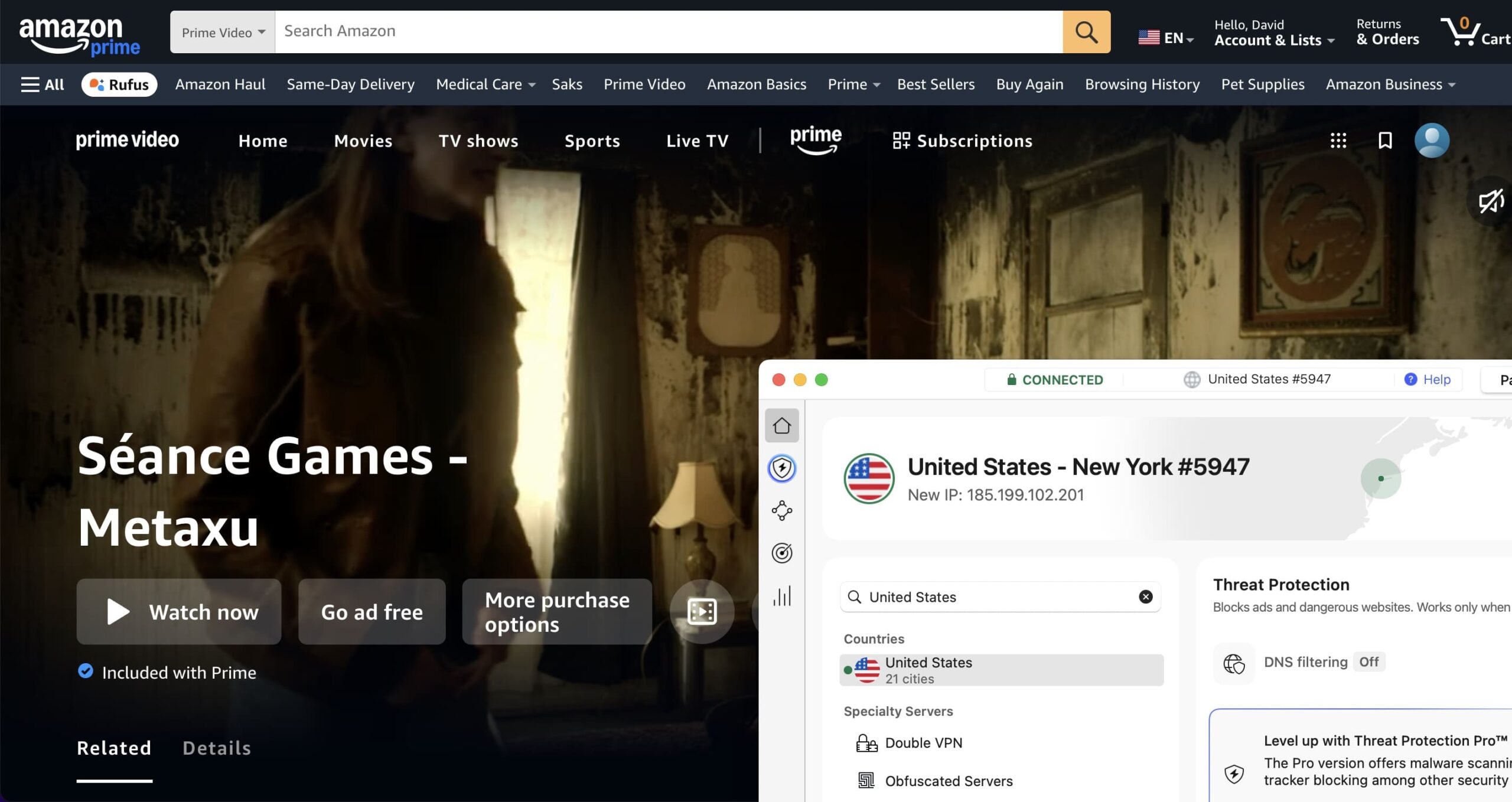This screenshot has width=1512, height=802.
Task: Open the Rufus assistant toggle button
Action: [119, 84]
